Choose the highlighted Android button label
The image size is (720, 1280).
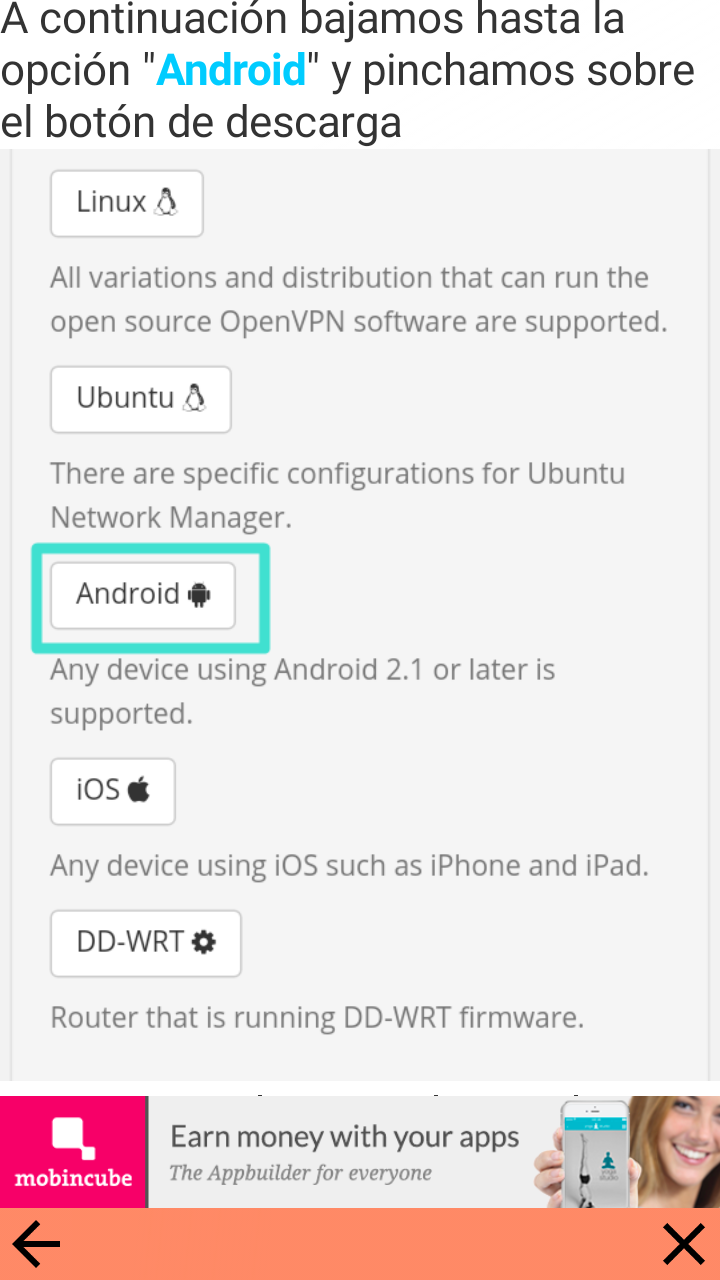coord(128,594)
